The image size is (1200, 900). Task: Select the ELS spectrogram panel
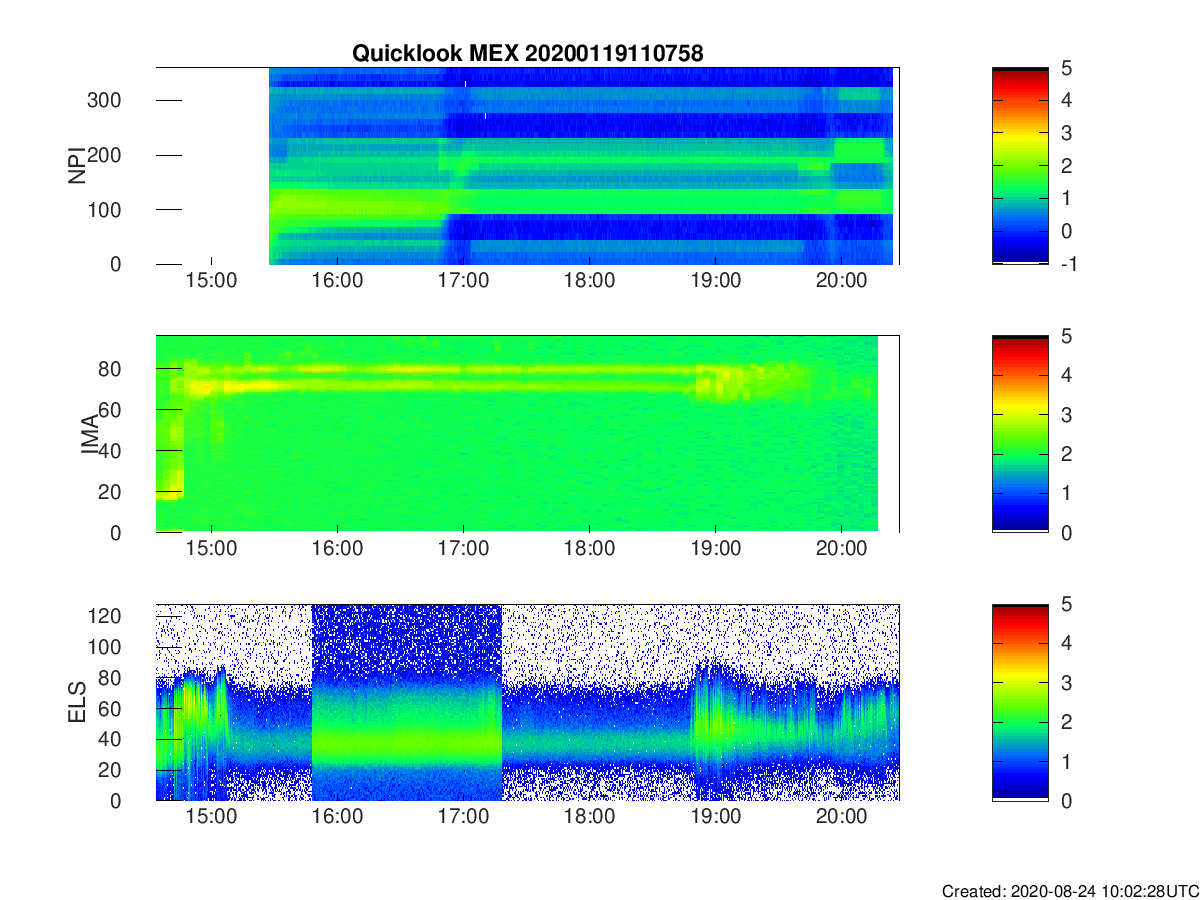[x=528, y=702]
